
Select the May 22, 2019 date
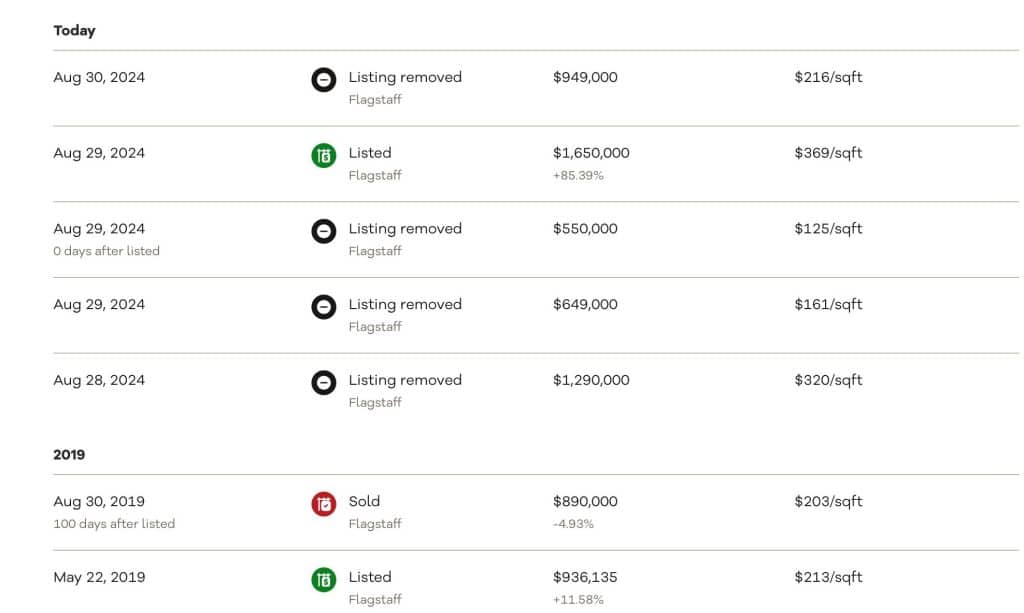click(99, 577)
